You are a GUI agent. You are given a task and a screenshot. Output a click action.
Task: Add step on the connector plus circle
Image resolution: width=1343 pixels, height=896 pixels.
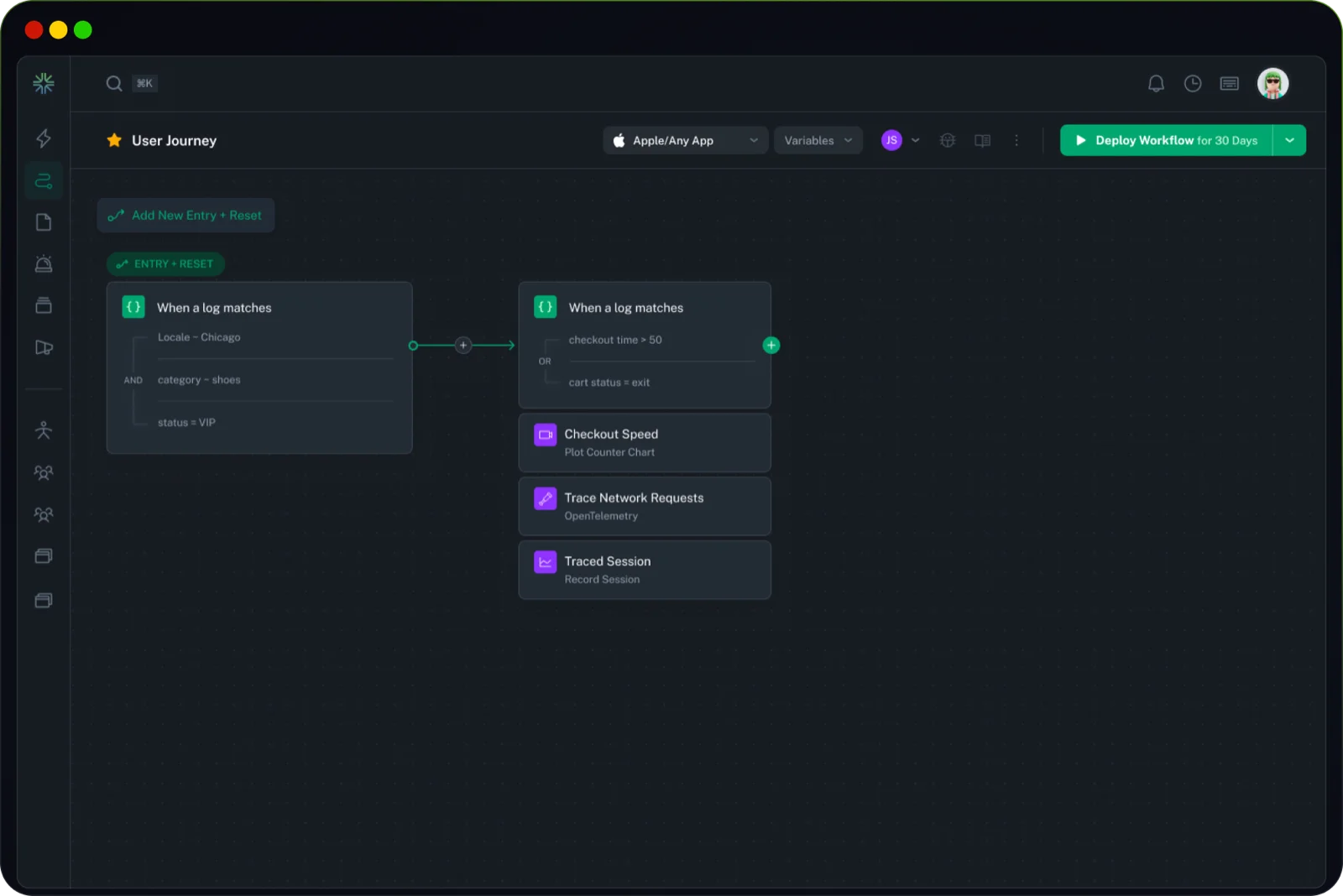coord(462,346)
